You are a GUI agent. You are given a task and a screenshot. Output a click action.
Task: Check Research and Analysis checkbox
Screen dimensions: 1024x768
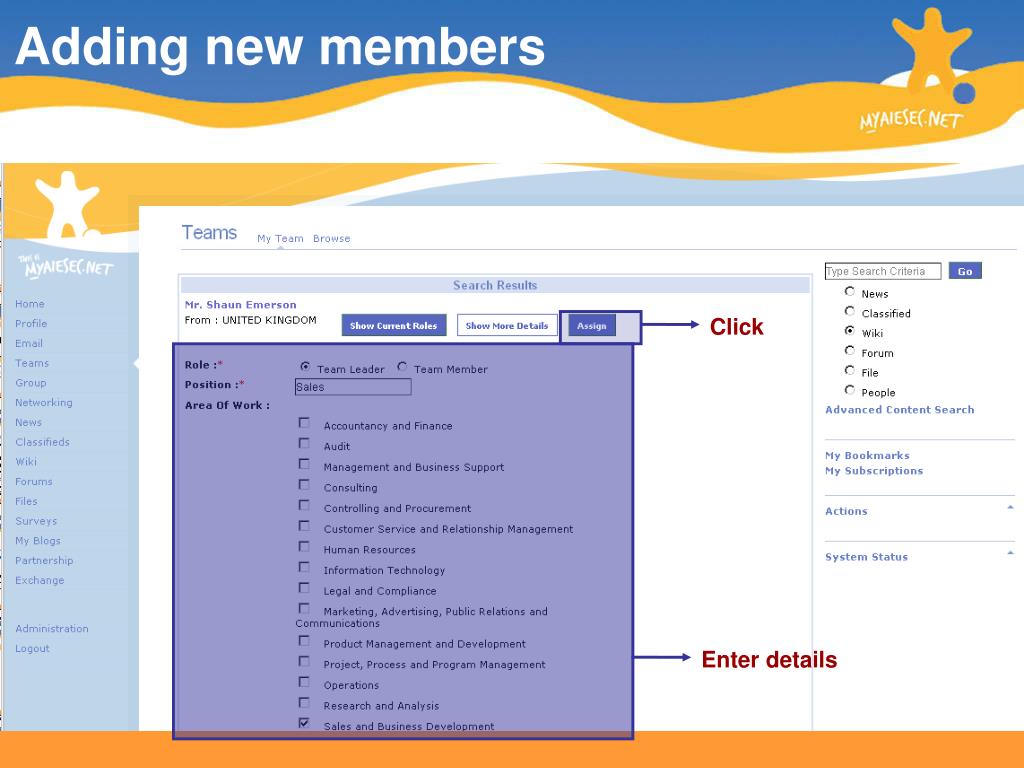[304, 703]
